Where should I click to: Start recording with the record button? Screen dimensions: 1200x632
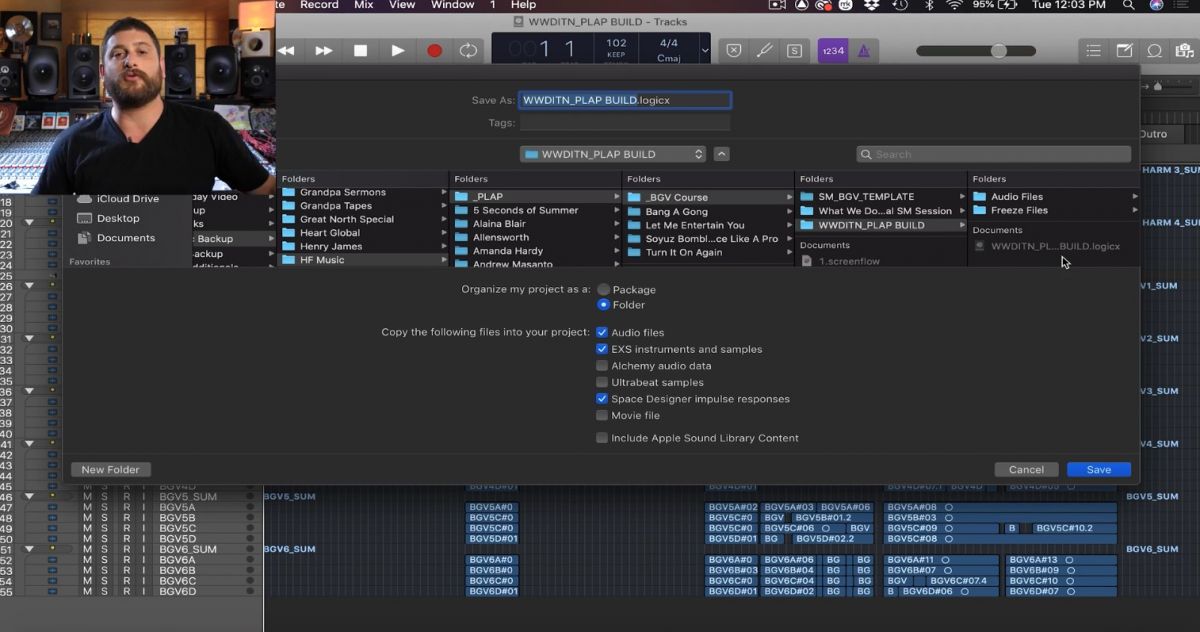(x=432, y=50)
